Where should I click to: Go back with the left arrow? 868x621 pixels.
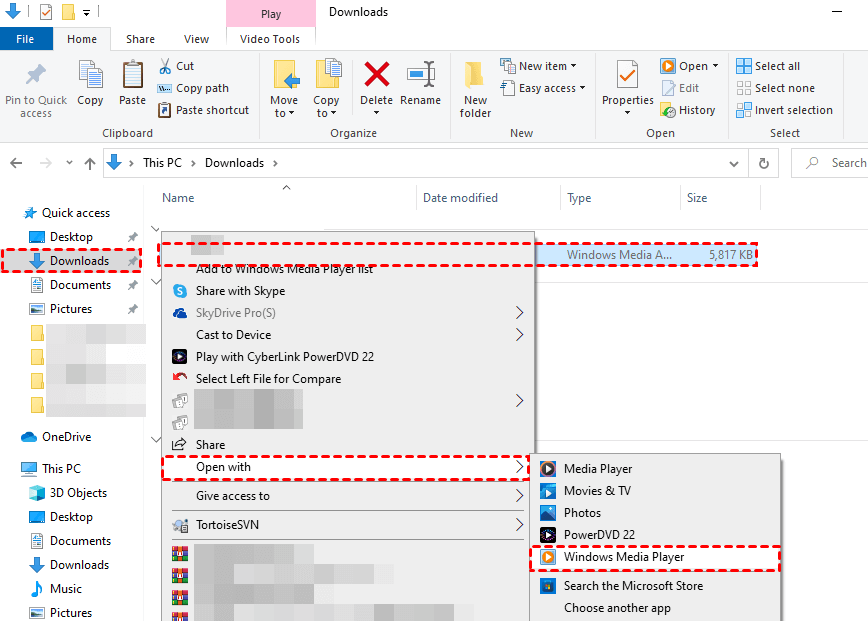pos(17,163)
